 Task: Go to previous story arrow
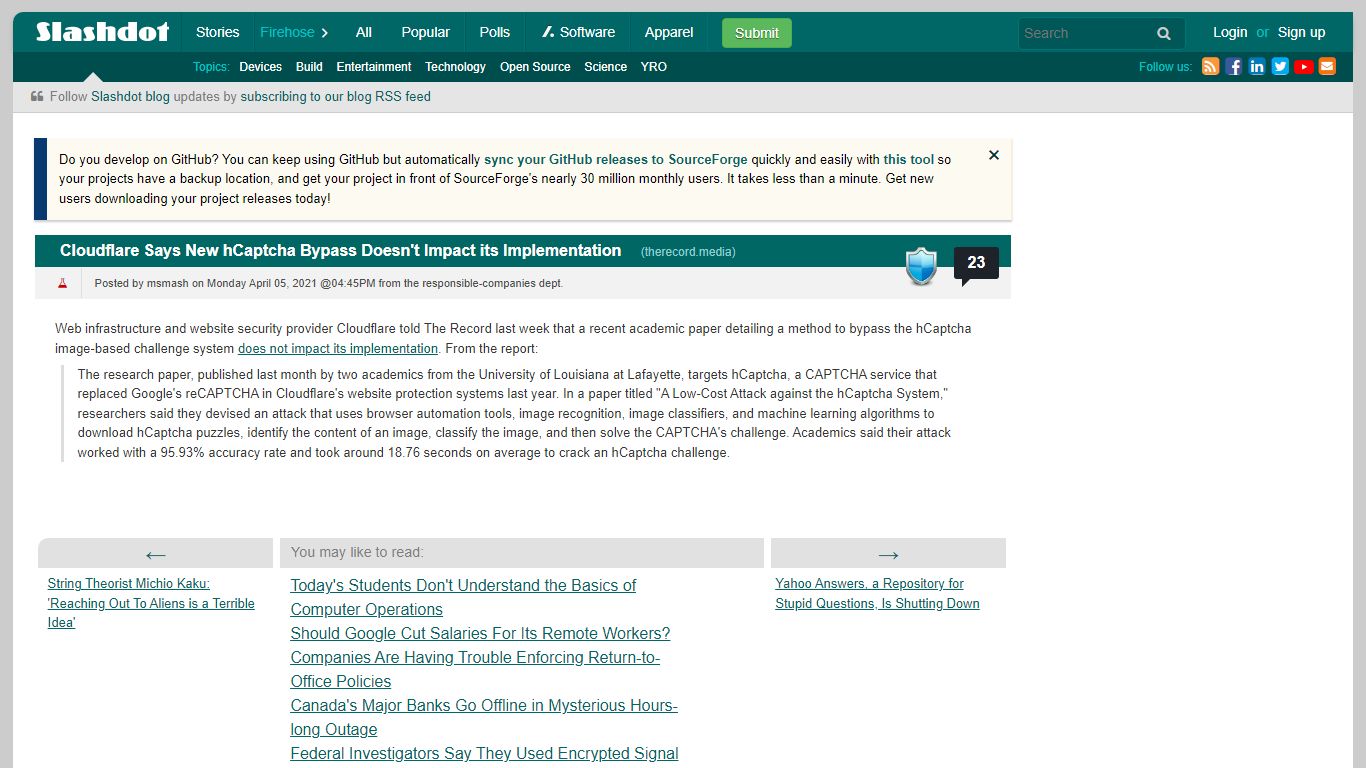coord(155,554)
